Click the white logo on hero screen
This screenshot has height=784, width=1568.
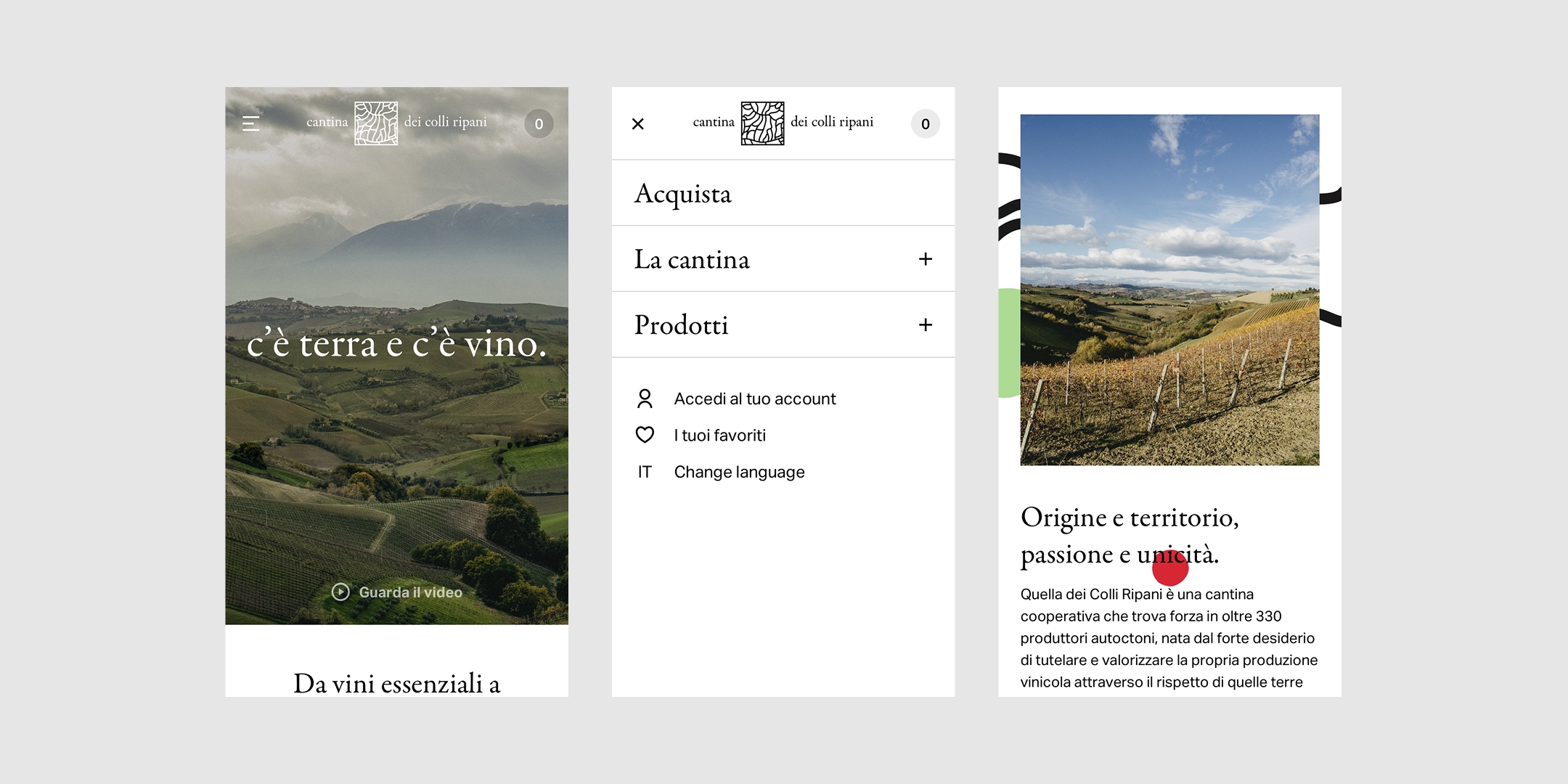click(376, 123)
